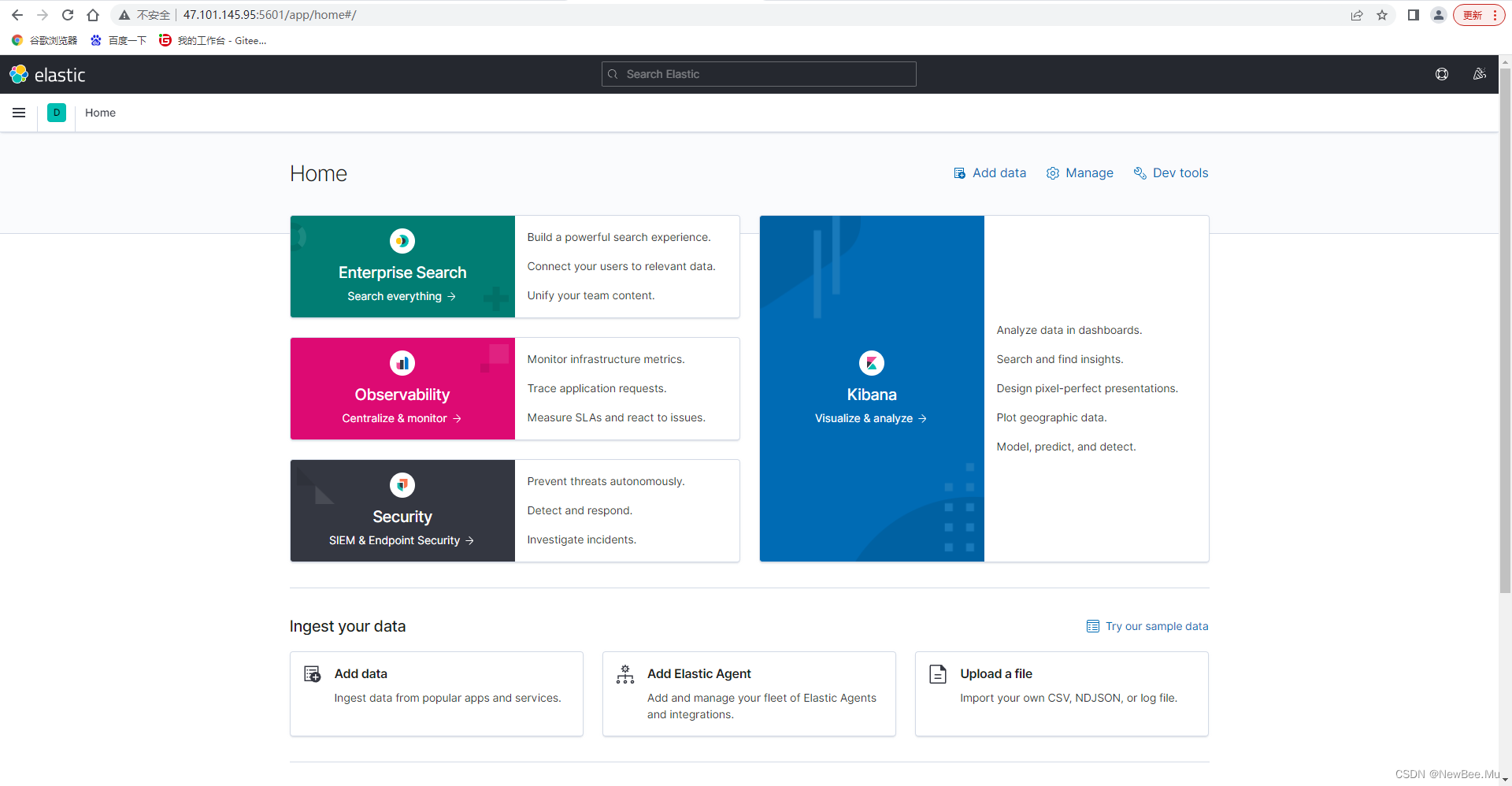Click the Upload a file document icon
Image resolution: width=1512 pixels, height=786 pixels.
click(x=938, y=674)
